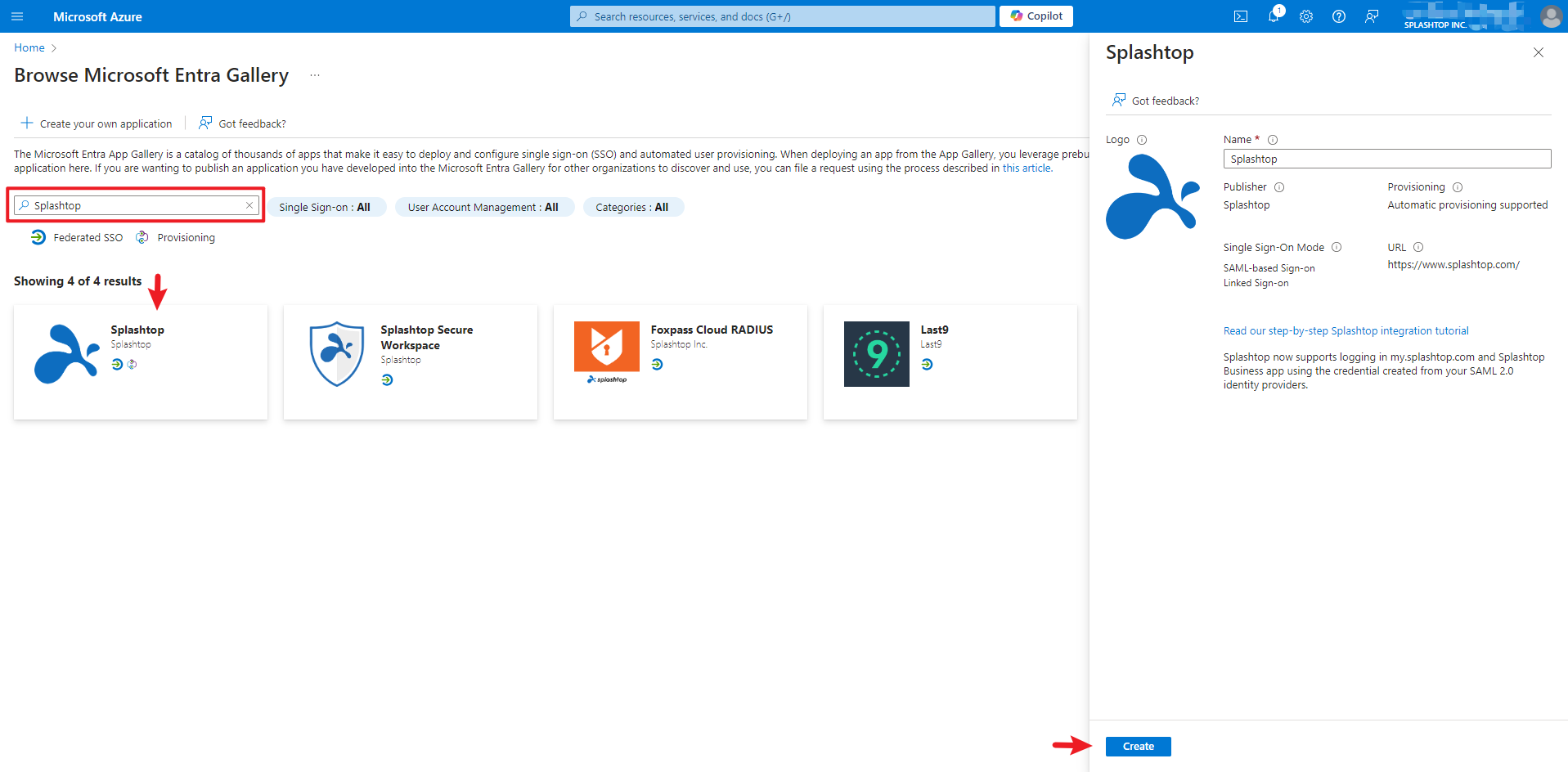Click the Name info icon
Viewport: 1568px width, 772px height.
1273,140
